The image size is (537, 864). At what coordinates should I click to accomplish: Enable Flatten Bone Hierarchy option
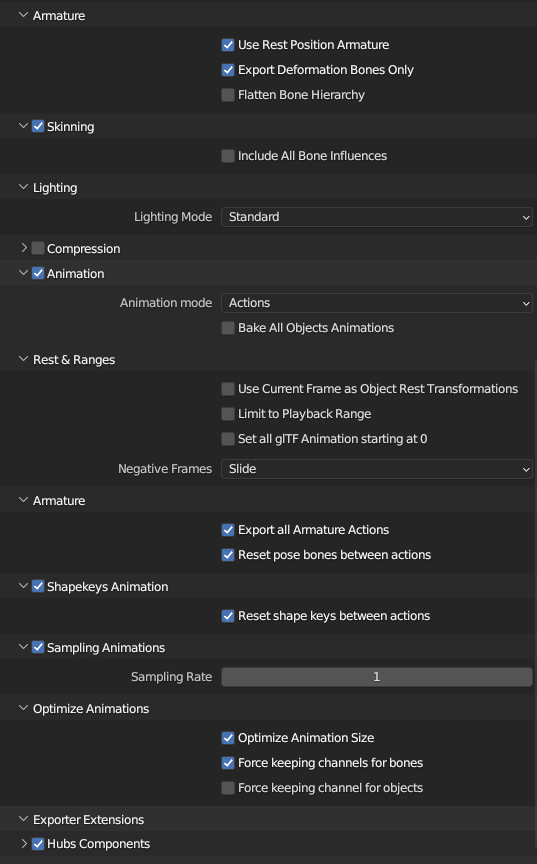pos(228,95)
